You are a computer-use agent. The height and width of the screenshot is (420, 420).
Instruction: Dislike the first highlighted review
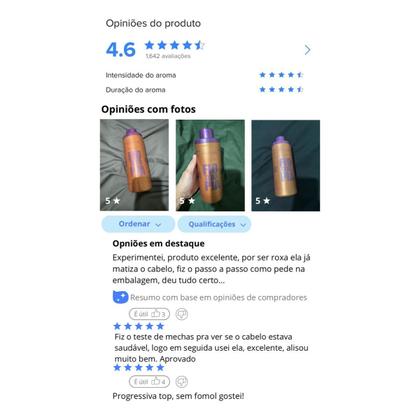[x=182, y=314]
